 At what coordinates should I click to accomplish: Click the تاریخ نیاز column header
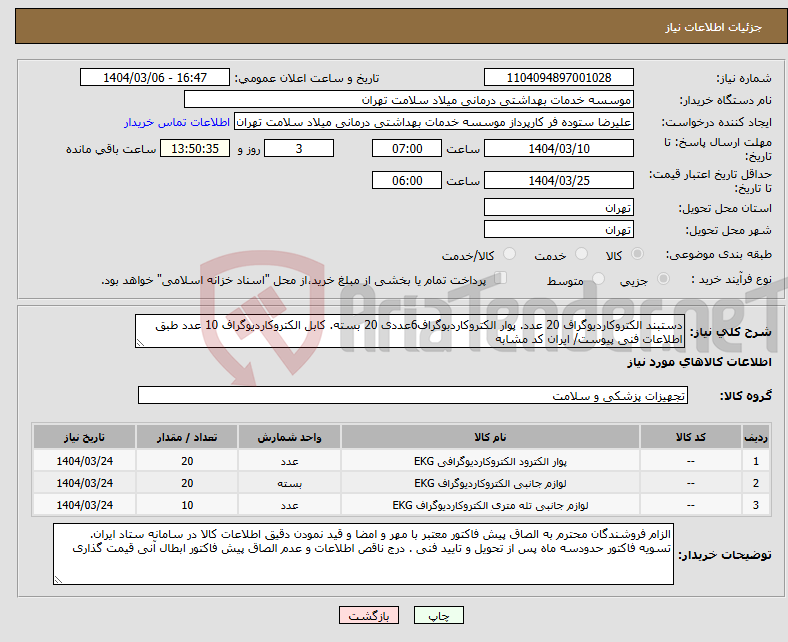pos(84,437)
